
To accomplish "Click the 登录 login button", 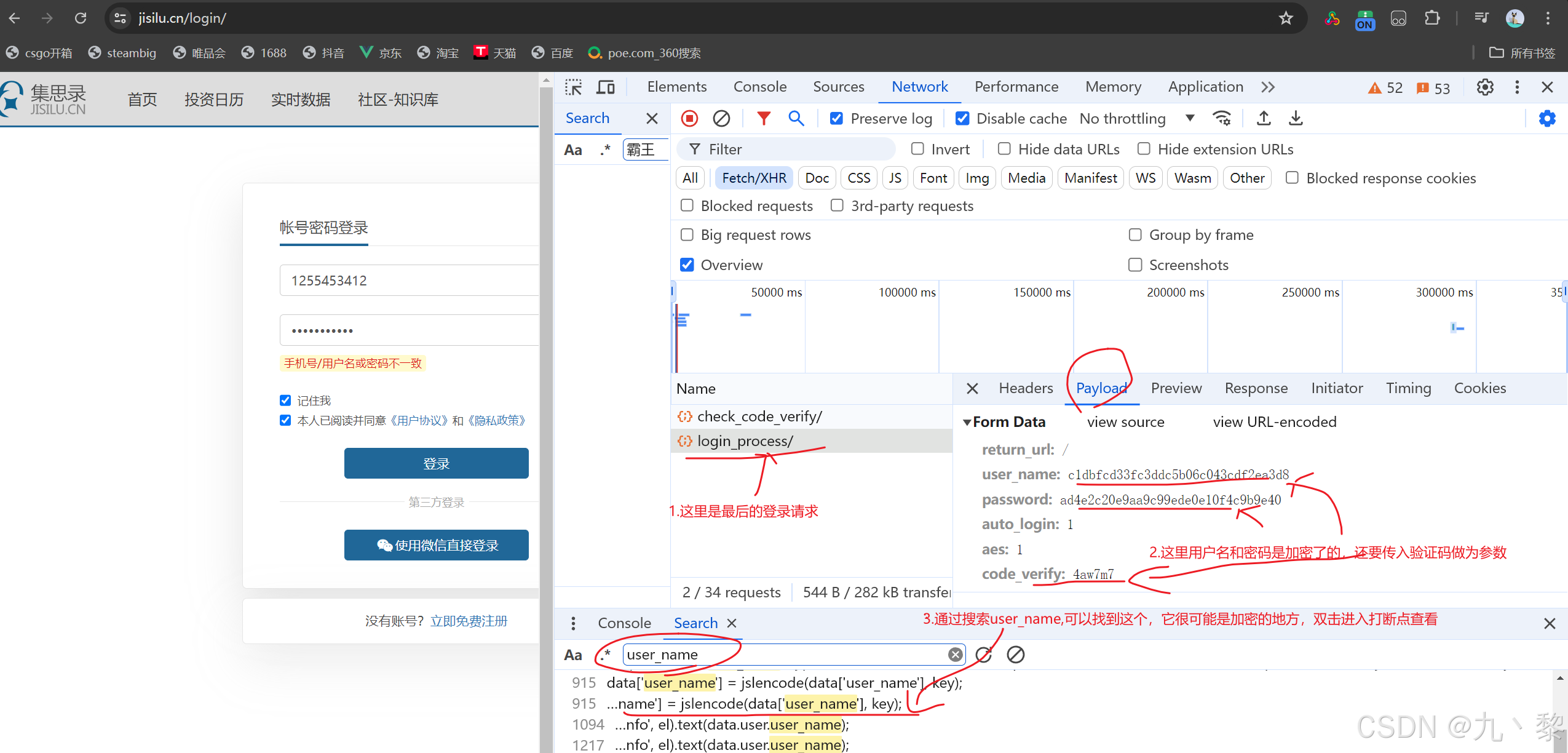I will pos(436,463).
